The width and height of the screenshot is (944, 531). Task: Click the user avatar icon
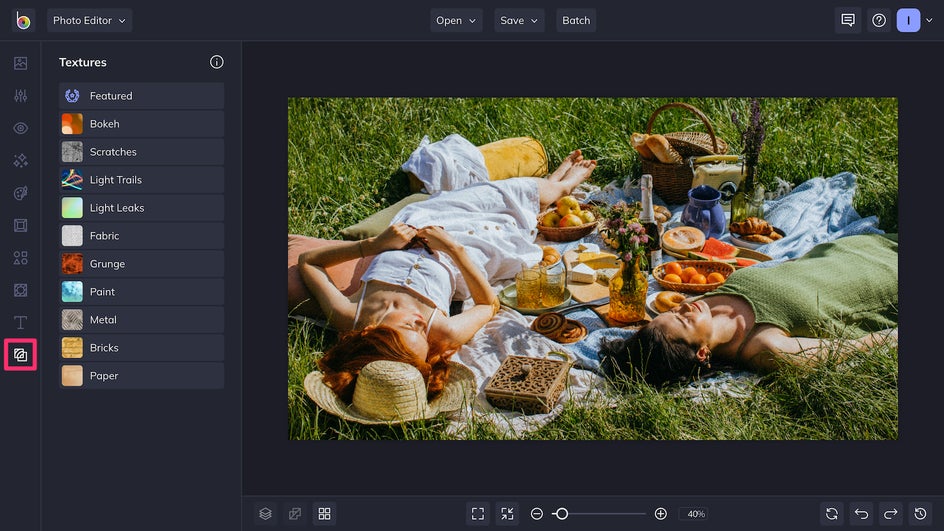coord(908,20)
